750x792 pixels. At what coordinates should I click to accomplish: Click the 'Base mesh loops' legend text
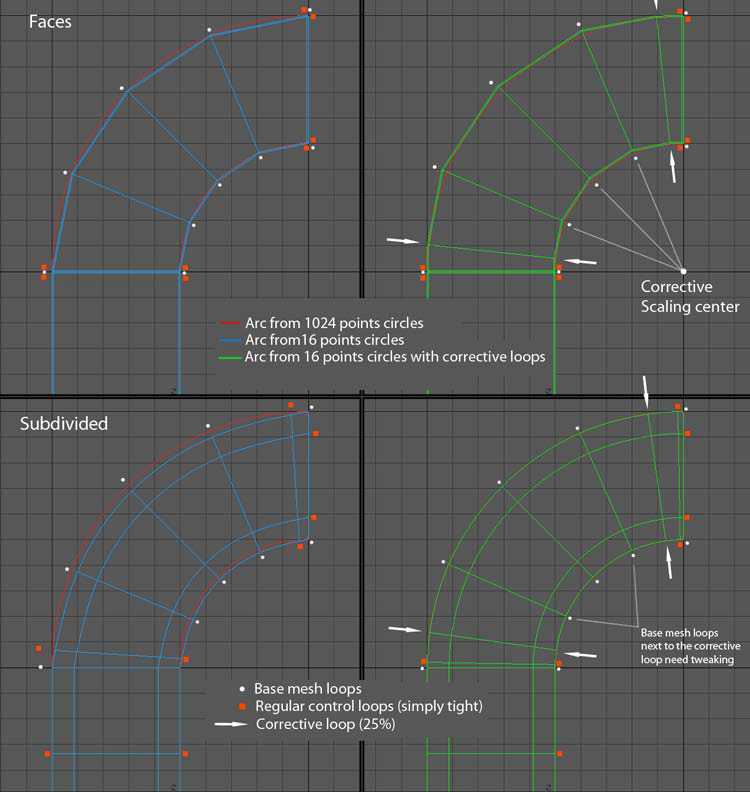(x=308, y=689)
